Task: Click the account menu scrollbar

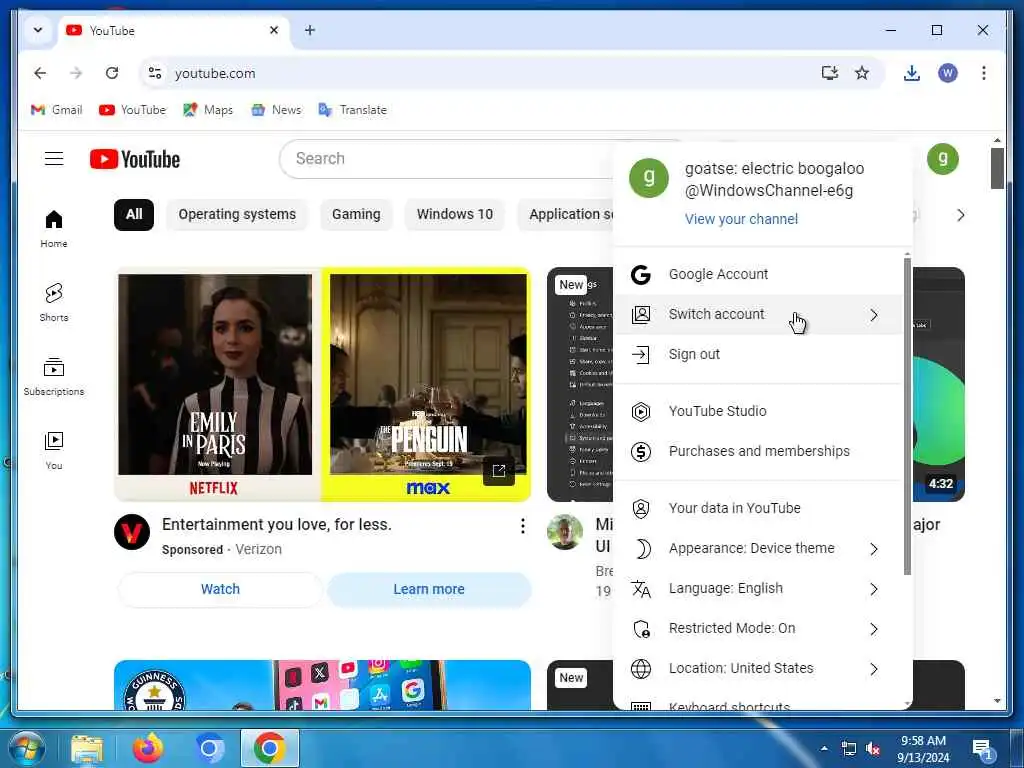Action: tap(907, 417)
